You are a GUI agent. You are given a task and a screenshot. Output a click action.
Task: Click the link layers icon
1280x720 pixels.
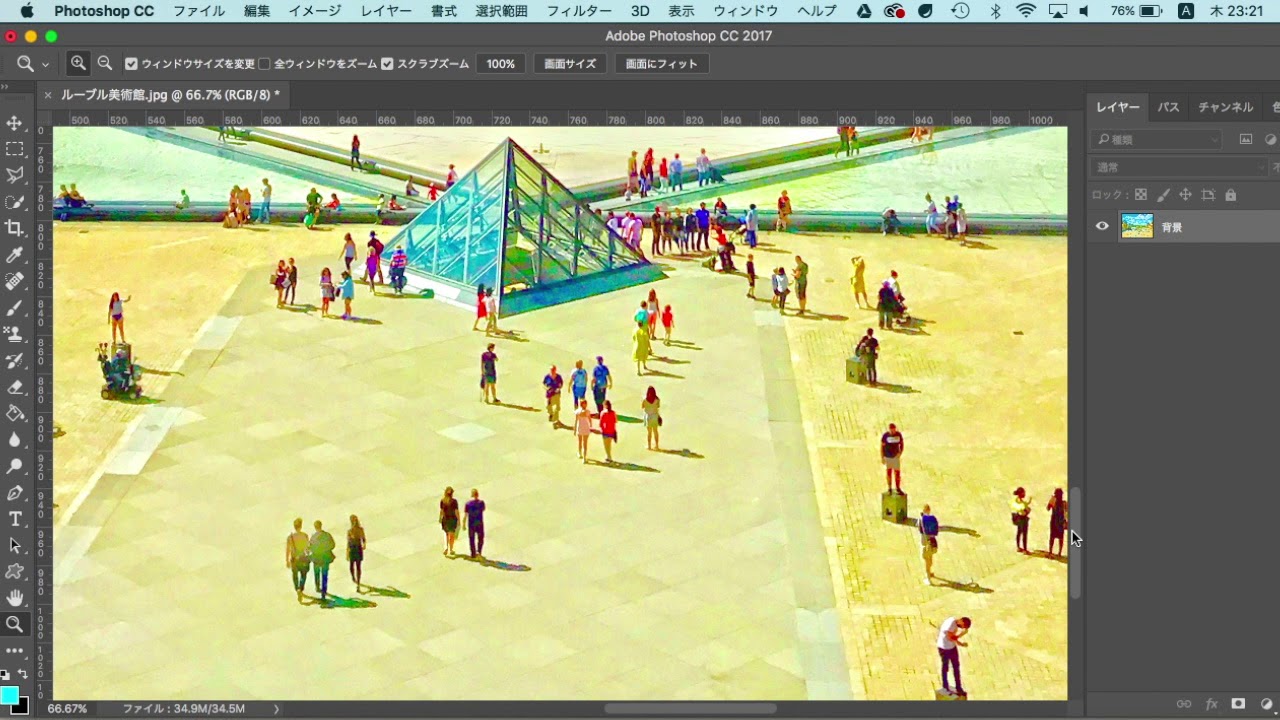click(x=1184, y=704)
